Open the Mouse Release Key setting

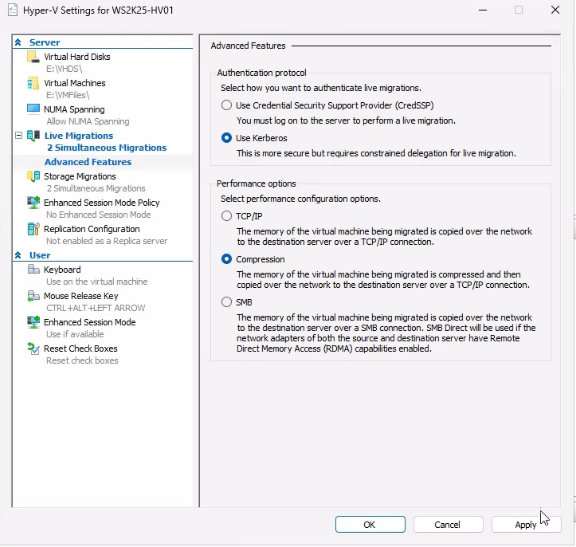[81, 296]
